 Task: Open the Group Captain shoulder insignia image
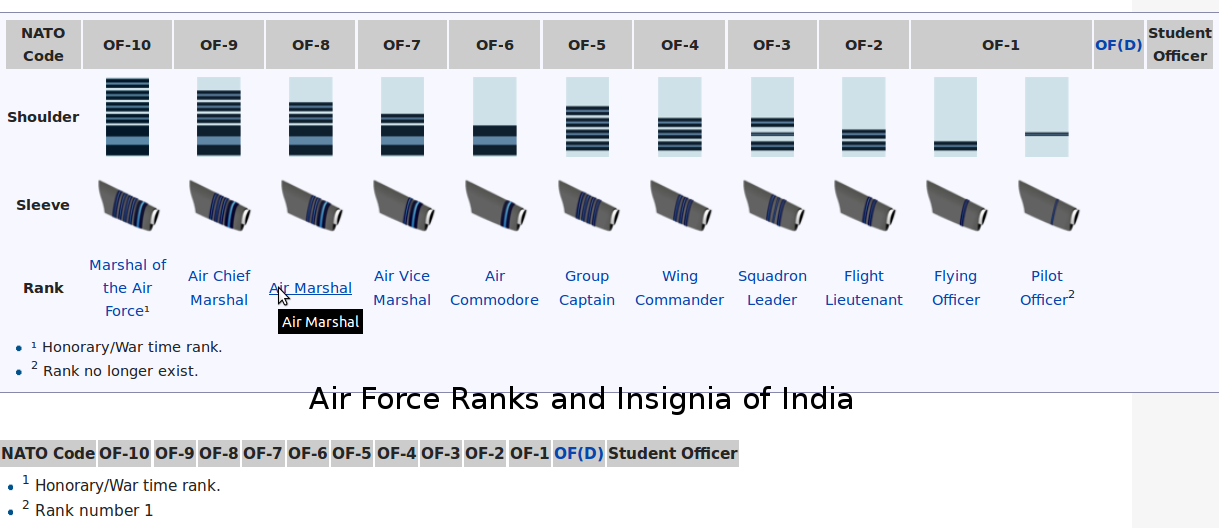click(587, 117)
